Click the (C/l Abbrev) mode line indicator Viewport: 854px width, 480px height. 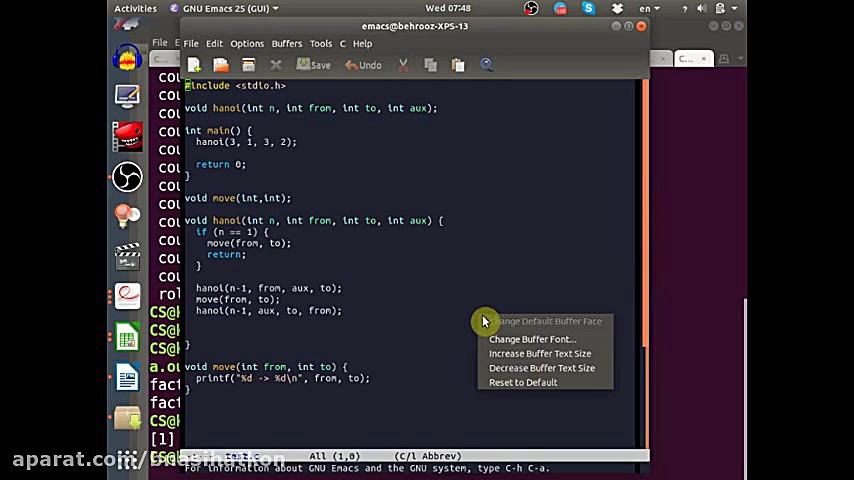[428, 456]
